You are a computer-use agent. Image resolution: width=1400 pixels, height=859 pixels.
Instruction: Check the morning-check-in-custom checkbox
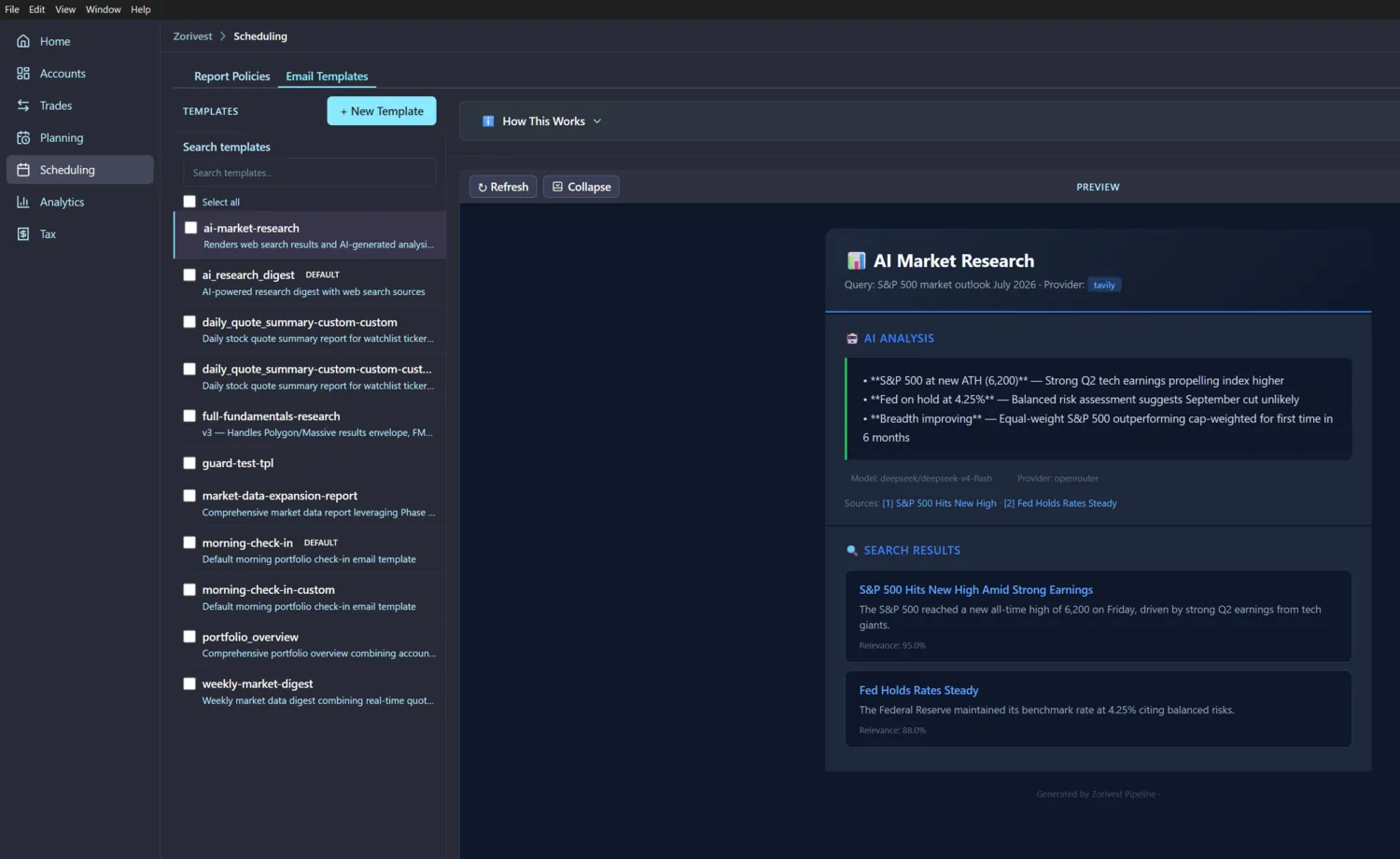click(x=189, y=590)
